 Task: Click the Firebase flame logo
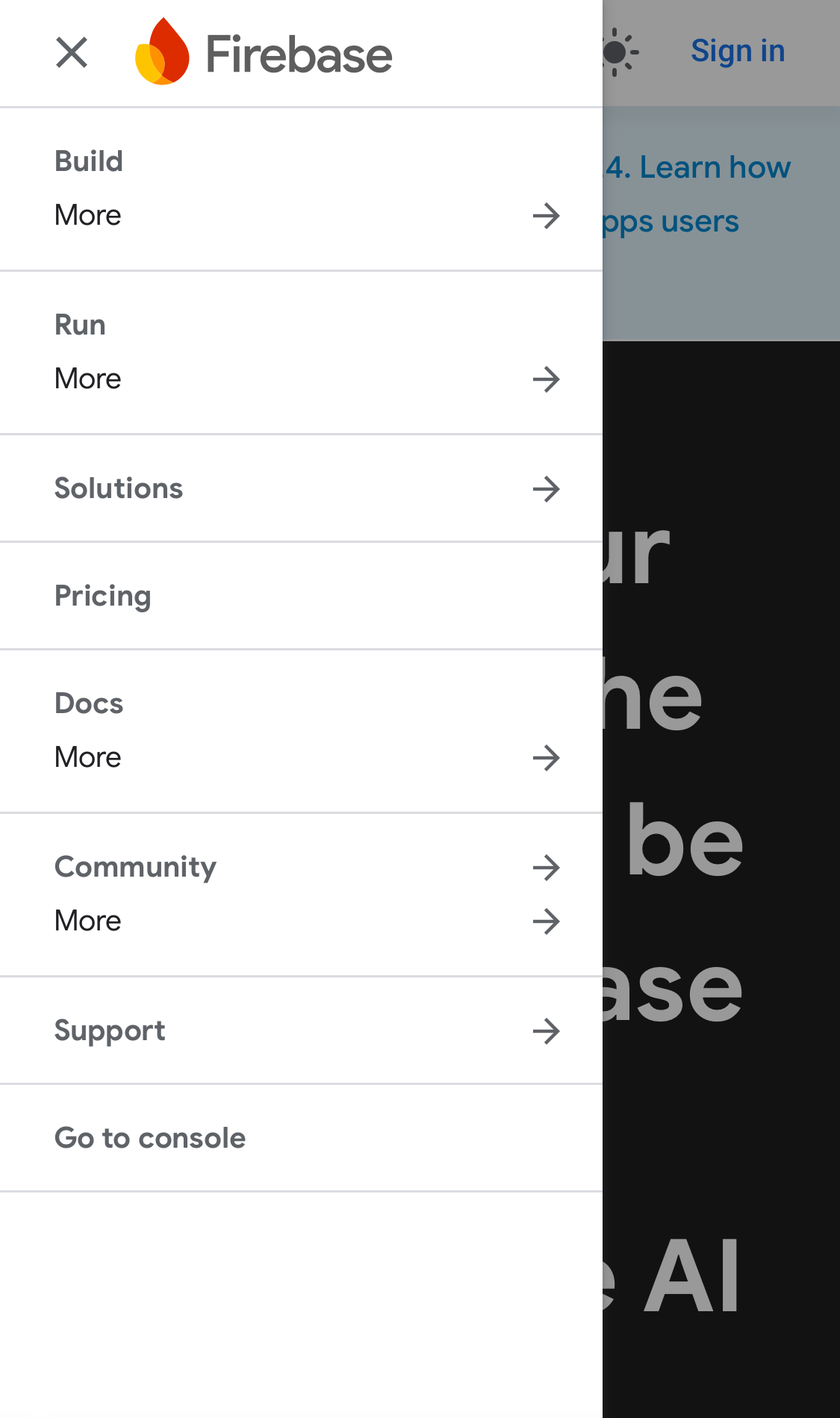coord(163,52)
